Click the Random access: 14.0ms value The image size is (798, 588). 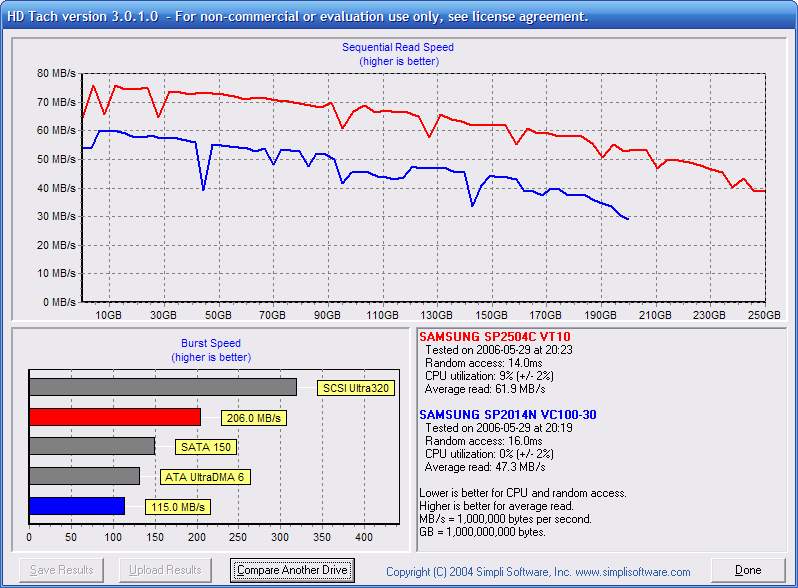pyautogui.click(x=483, y=363)
